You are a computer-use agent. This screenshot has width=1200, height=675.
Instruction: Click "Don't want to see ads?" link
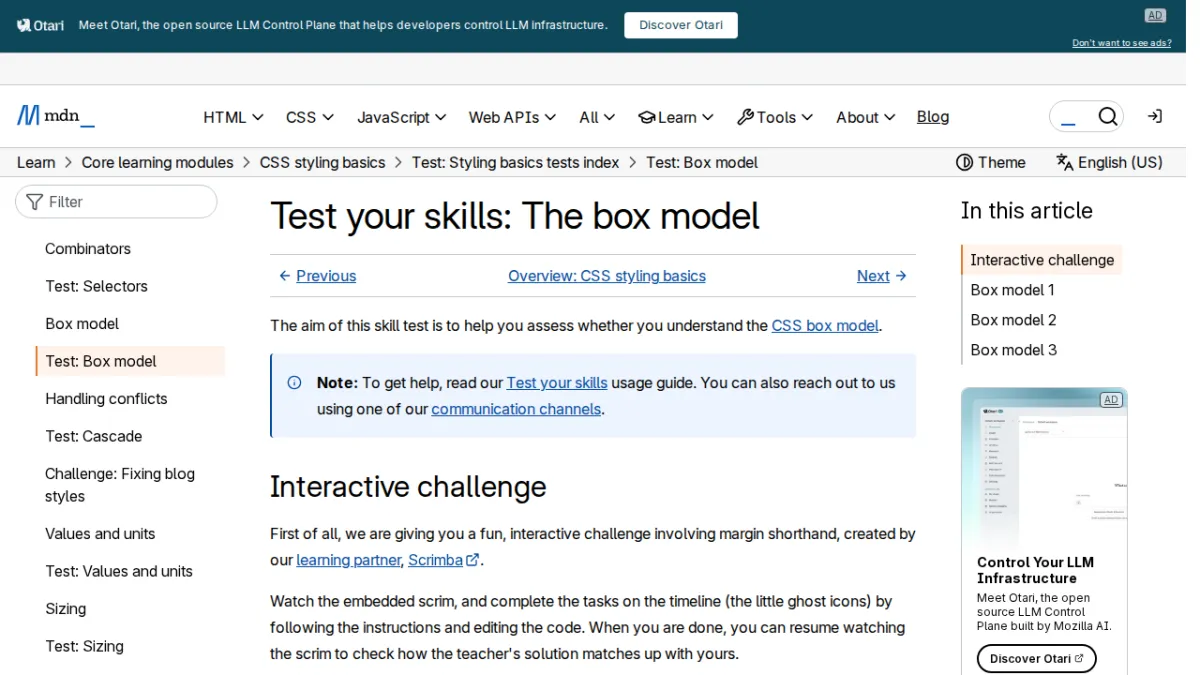pyautogui.click(x=1122, y=43)
